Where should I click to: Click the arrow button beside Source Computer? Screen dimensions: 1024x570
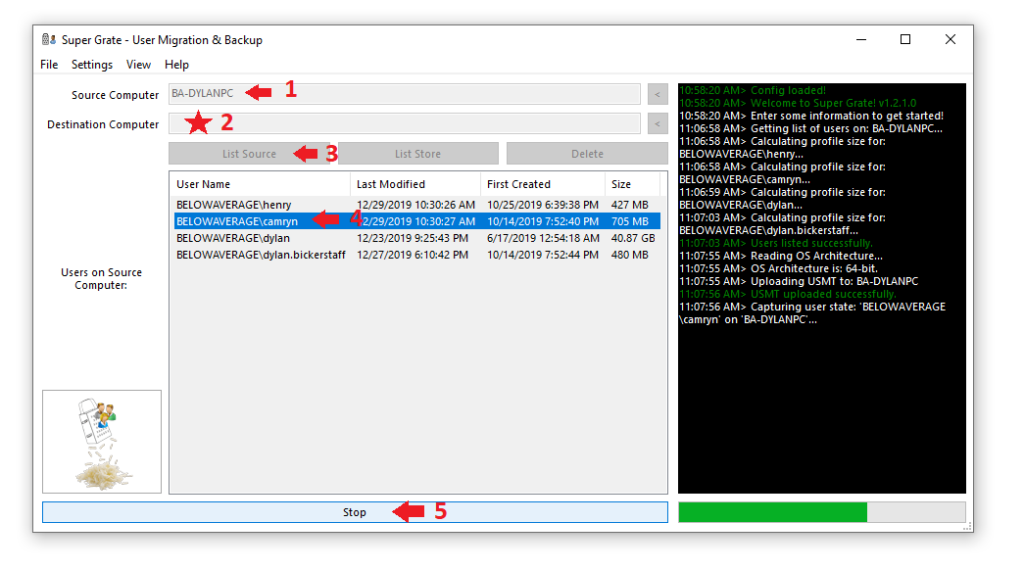(x=658, y=94)
